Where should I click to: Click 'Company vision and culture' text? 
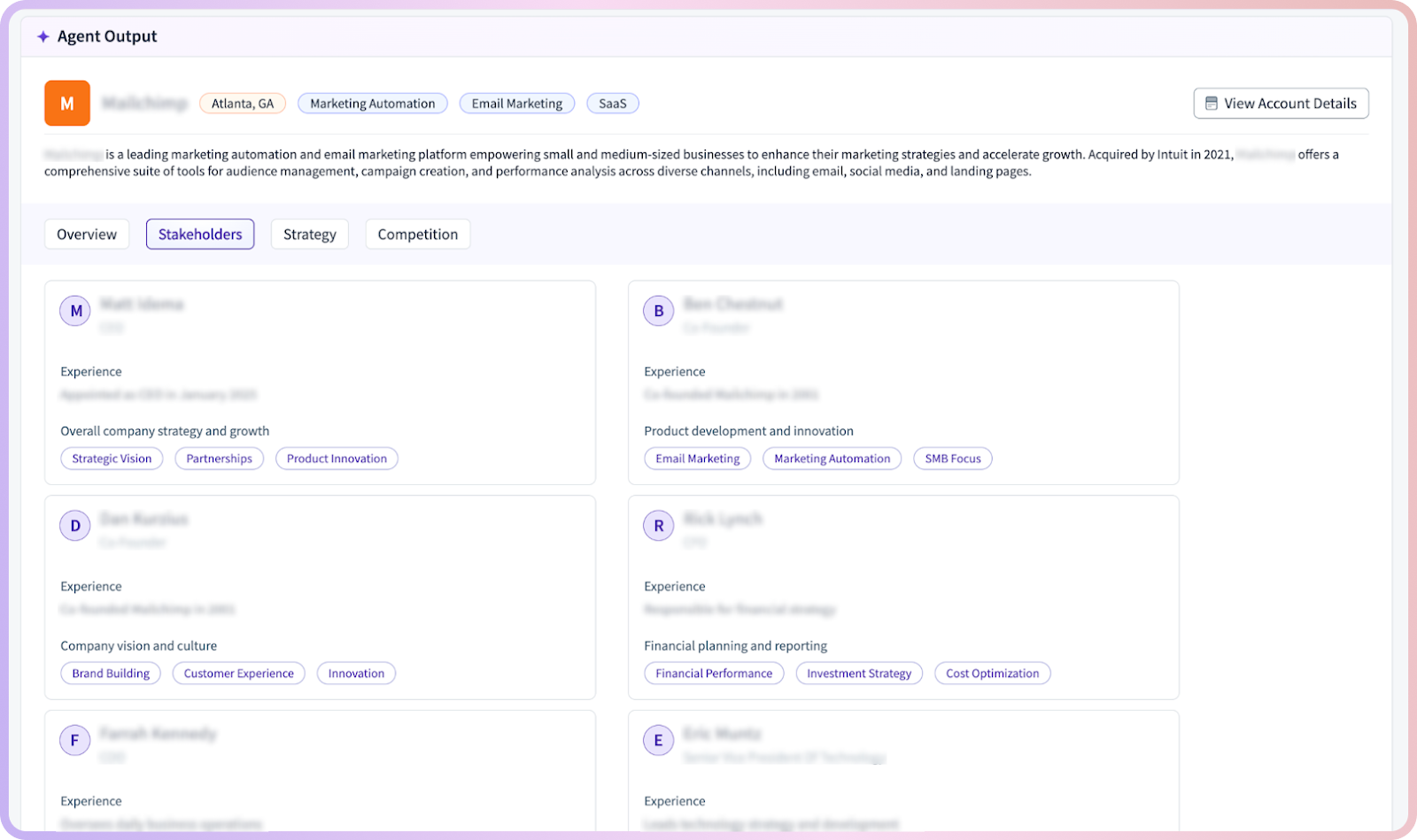[139, 646]
